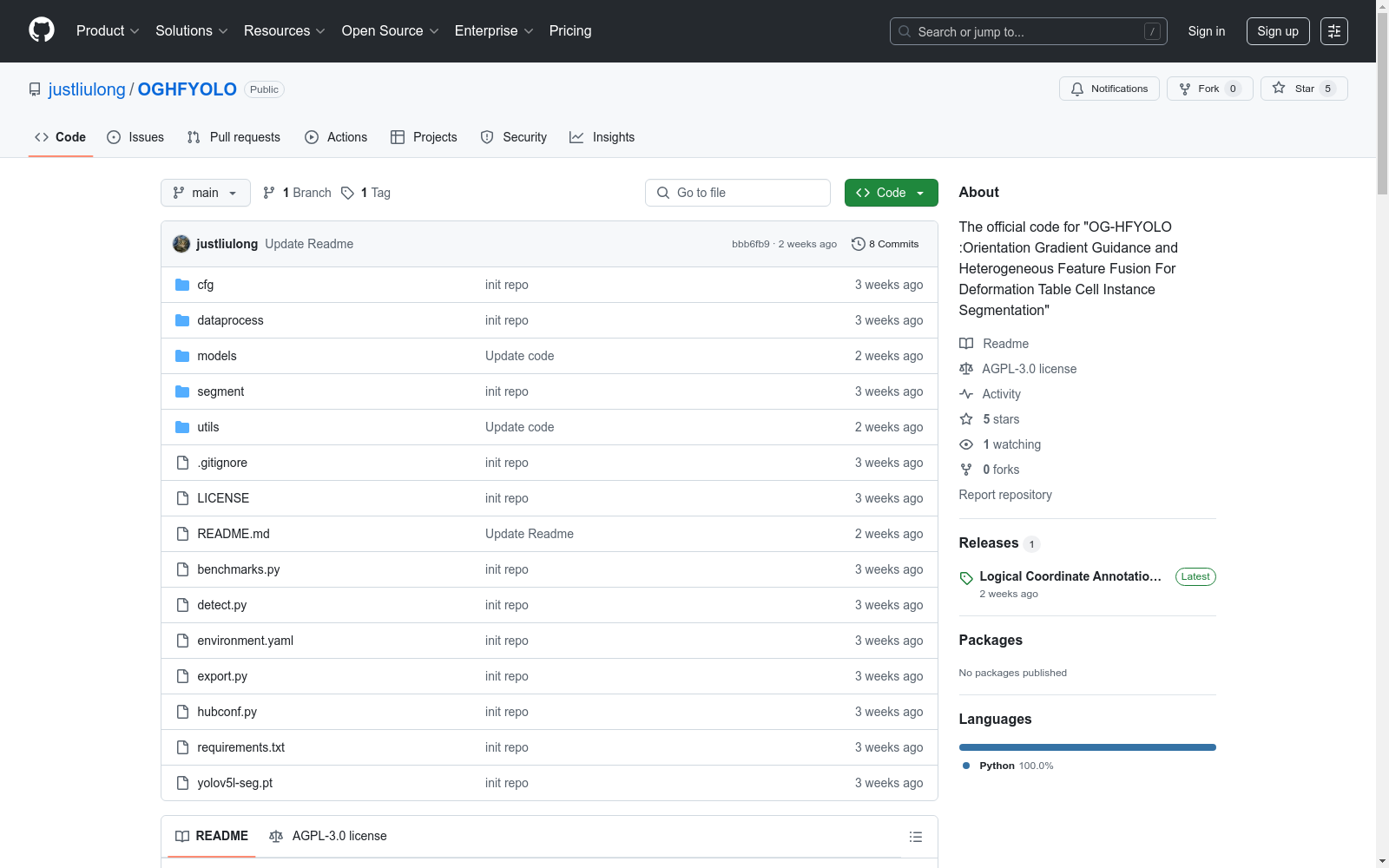Open the hubconf.py file
Viewport: 1389px width, 868px height.
click(x=227, y=712)
